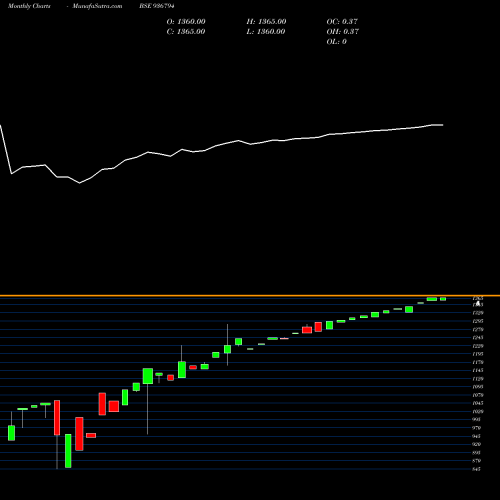Click the 845 price axis label
This screenshot has width=500, height=500.
(477, 469)
